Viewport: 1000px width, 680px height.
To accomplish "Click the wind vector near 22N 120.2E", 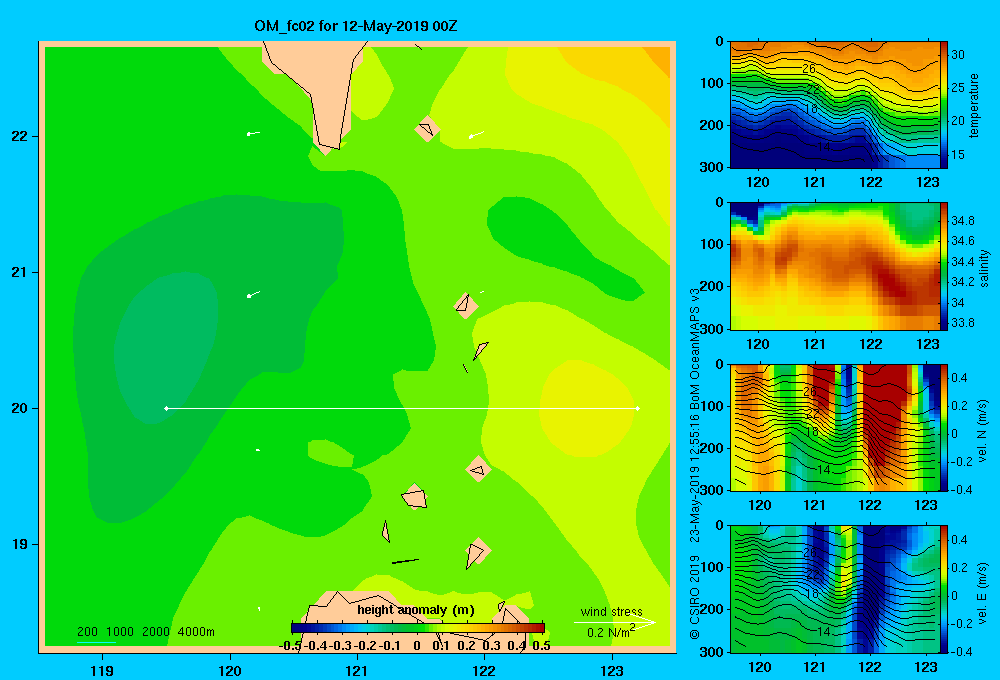I will coord(253,133).
